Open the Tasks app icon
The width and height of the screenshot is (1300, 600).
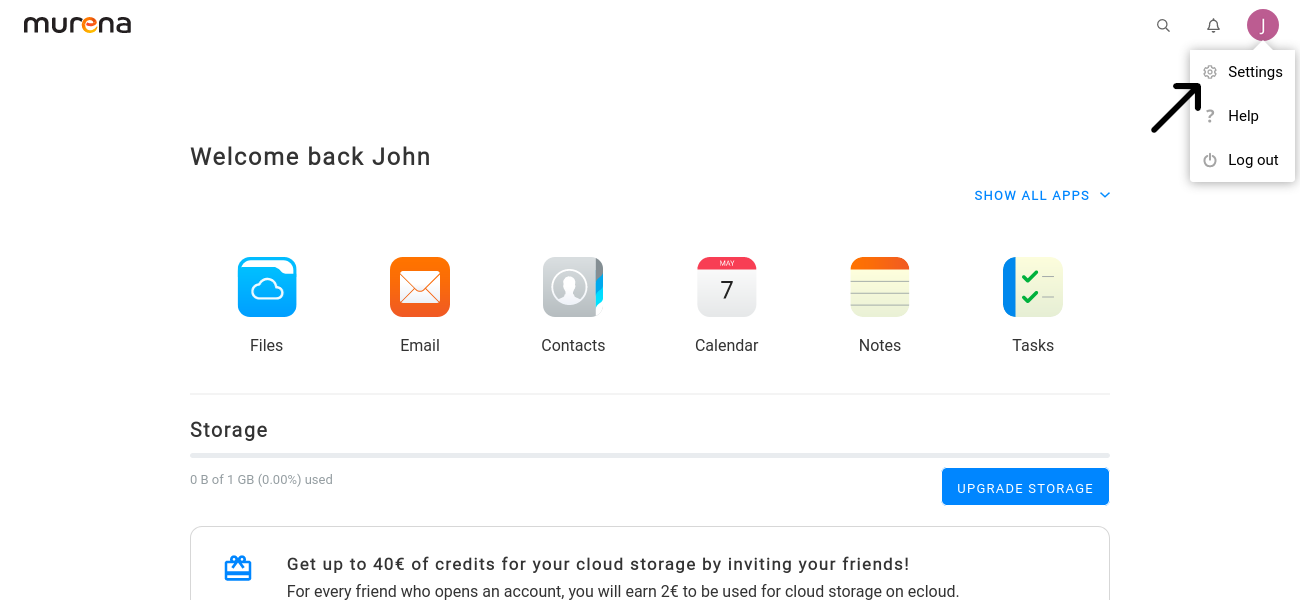[x=1033, y=287]
